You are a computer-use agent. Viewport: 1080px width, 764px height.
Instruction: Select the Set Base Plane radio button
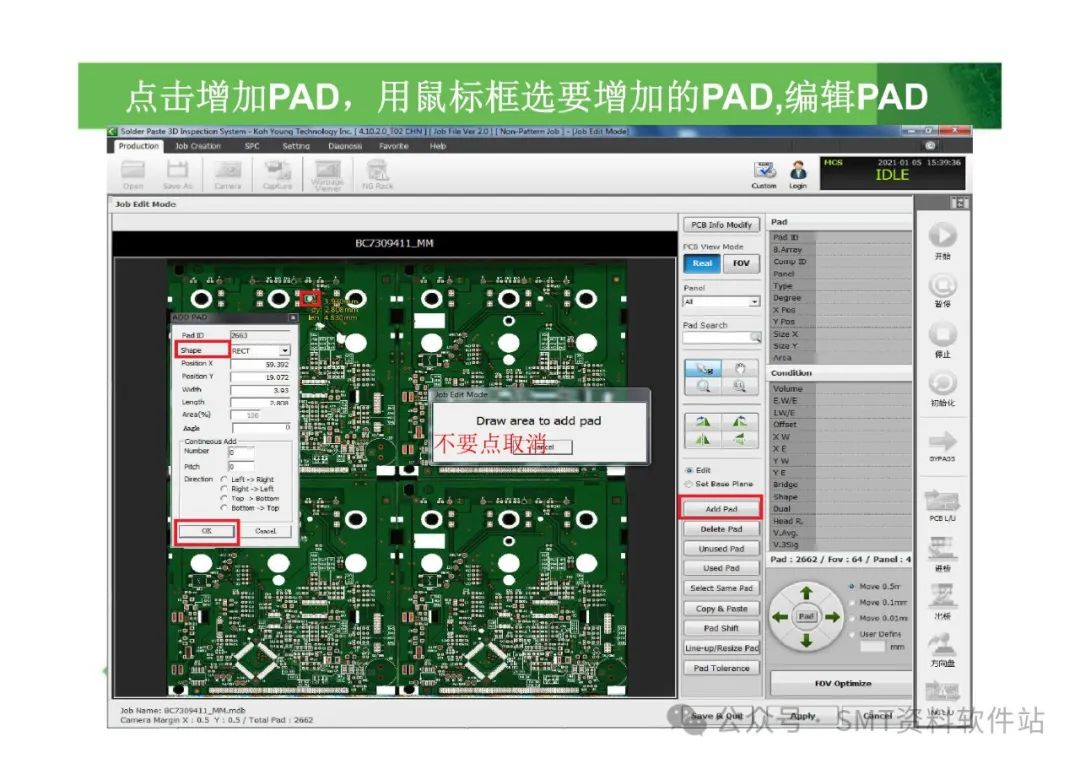[689, 484]
